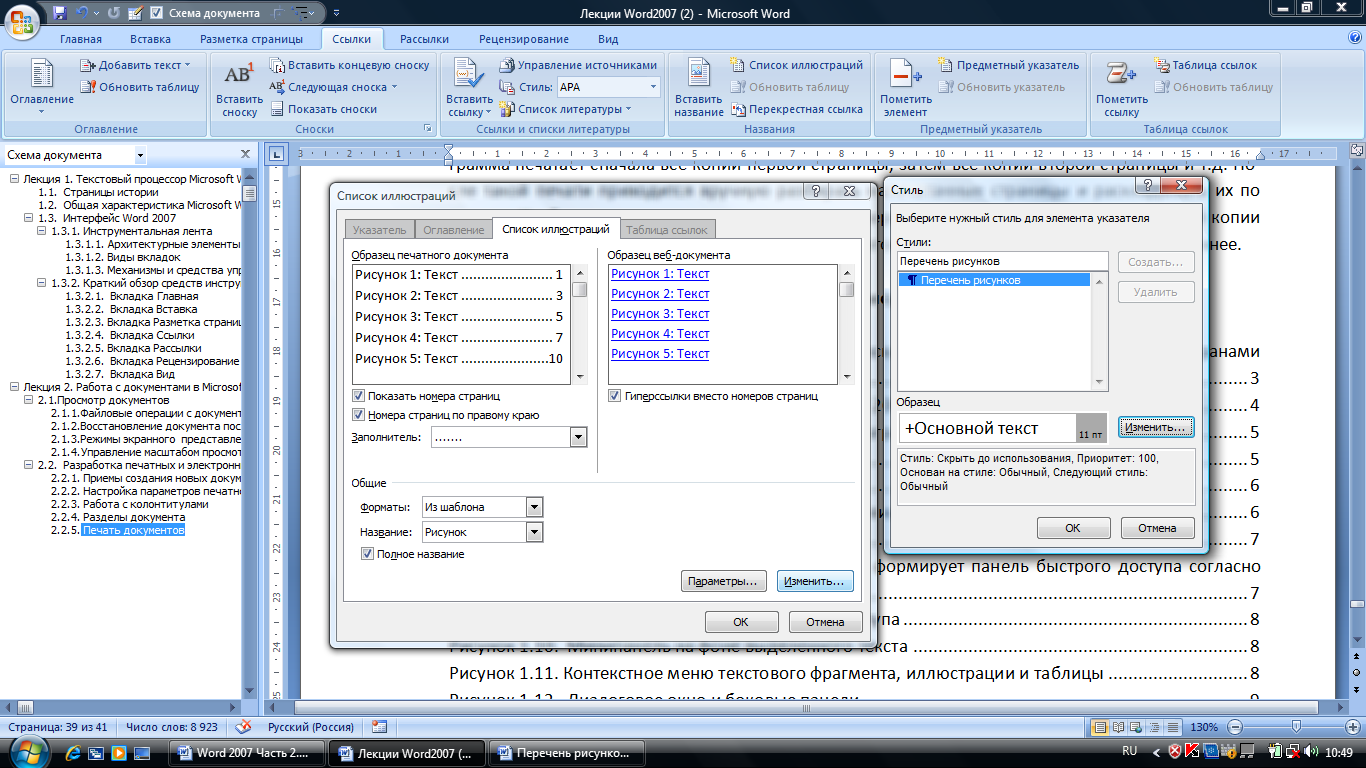The height and width of the screenshot is (768, 1366).
Task: Toggle Номера страниц по правому краю checkbox
Action: [x=359, y=415]
